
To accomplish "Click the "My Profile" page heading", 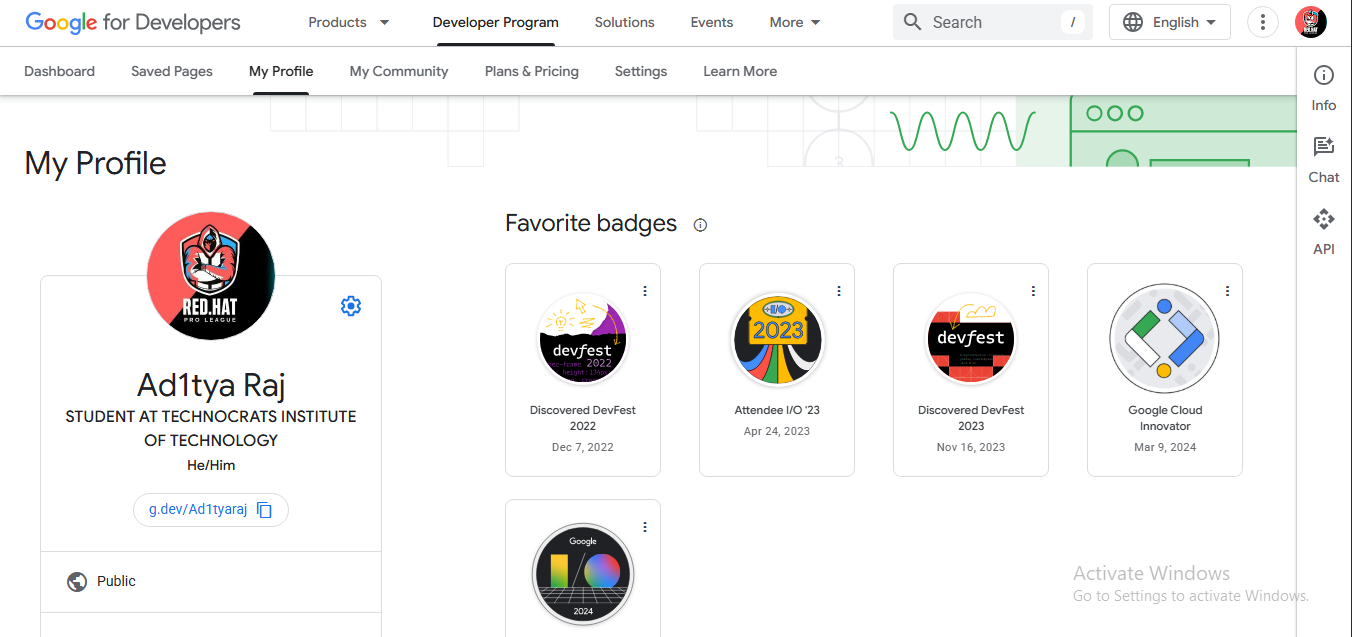I will coord(96,163).
